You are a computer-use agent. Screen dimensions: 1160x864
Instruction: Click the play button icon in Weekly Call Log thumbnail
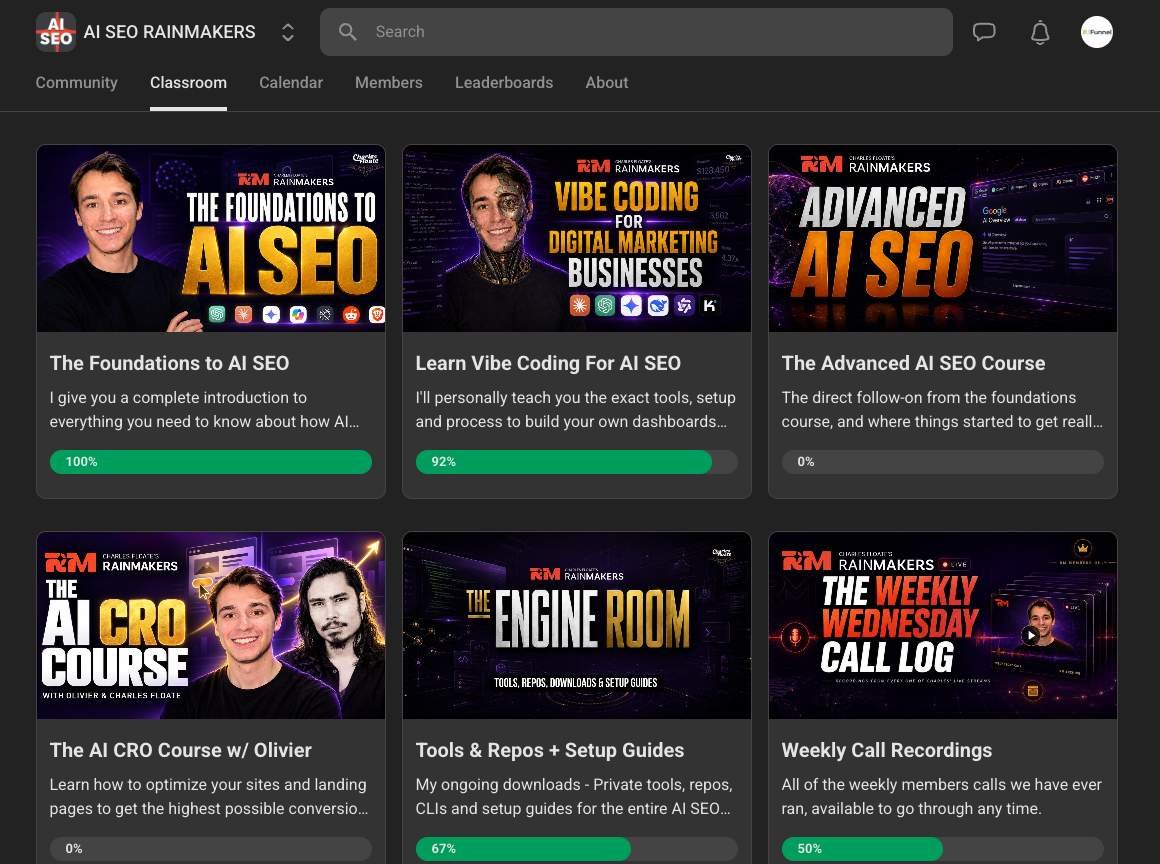[1030, 635]
